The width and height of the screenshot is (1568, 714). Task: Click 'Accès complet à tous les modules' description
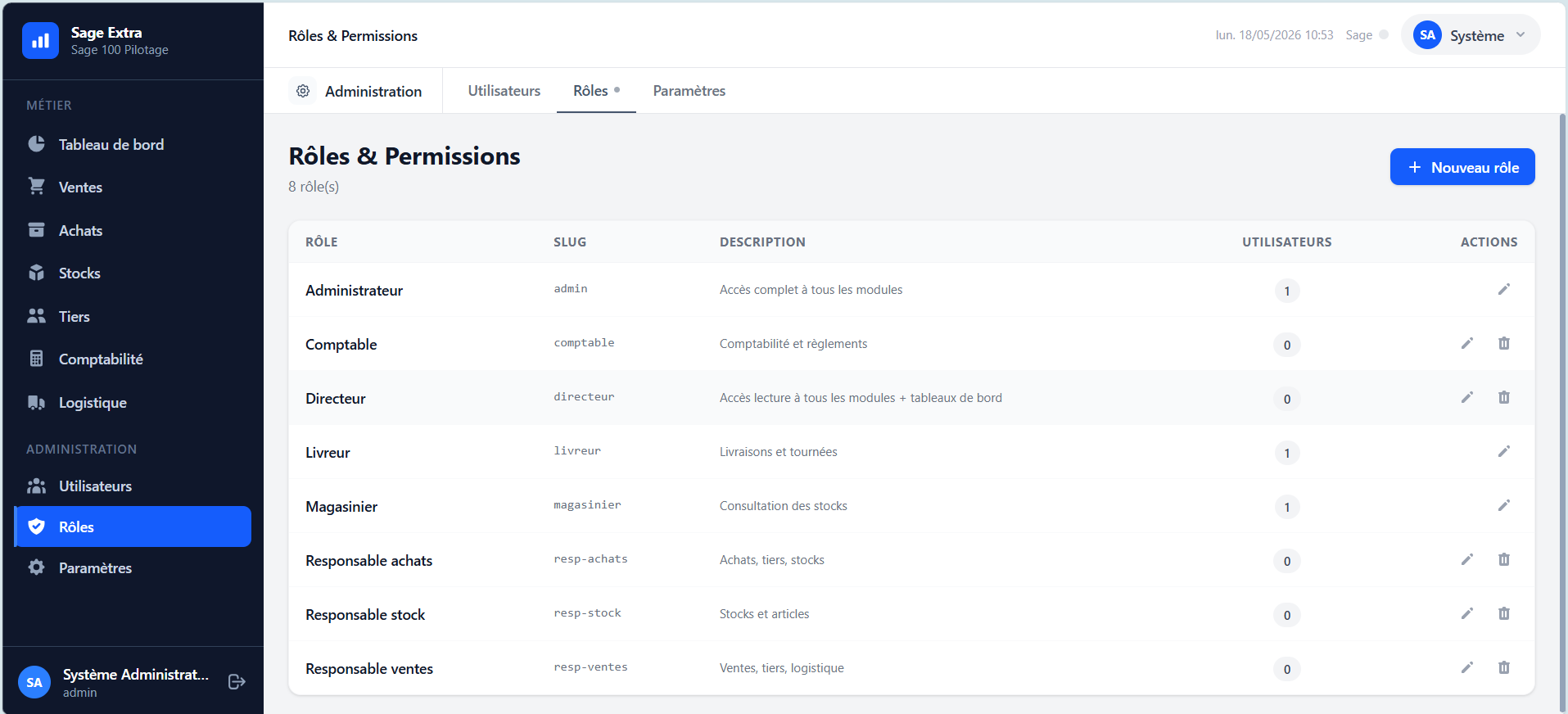pyautogui.click(x=811, y=290)
